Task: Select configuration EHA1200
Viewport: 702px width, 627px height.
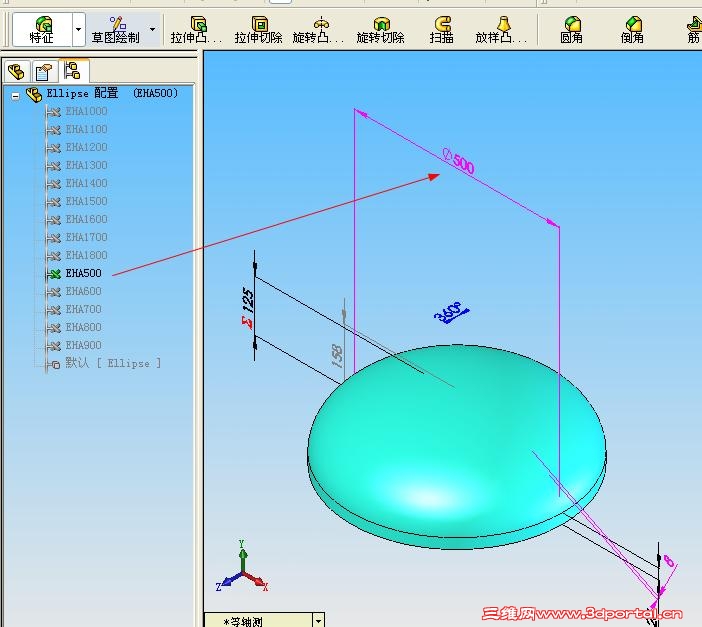Action: click(86, 147)
